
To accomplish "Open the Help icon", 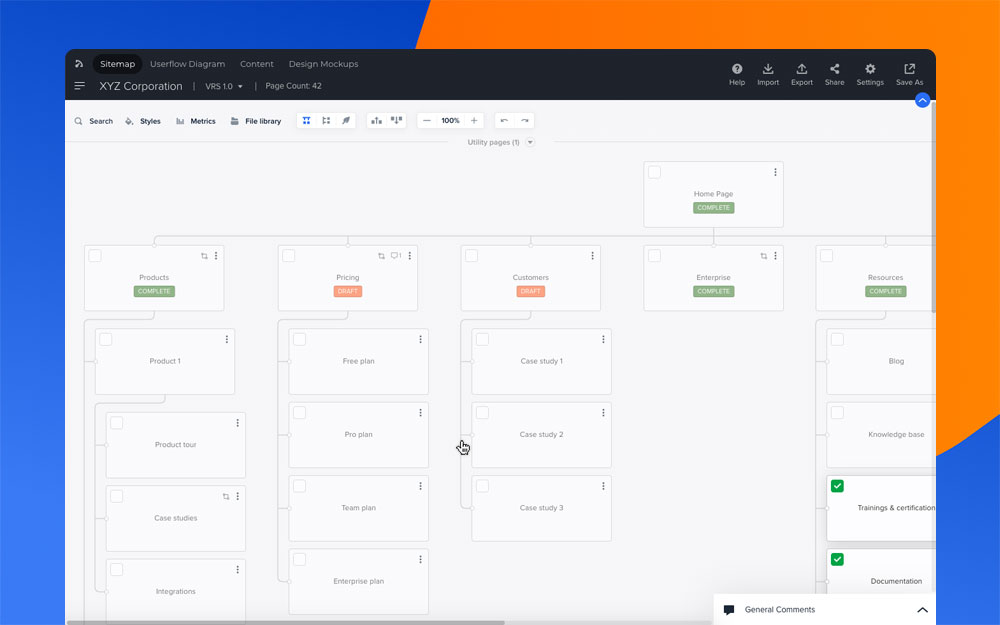I will pyautogui.click(x=737, y=70).
